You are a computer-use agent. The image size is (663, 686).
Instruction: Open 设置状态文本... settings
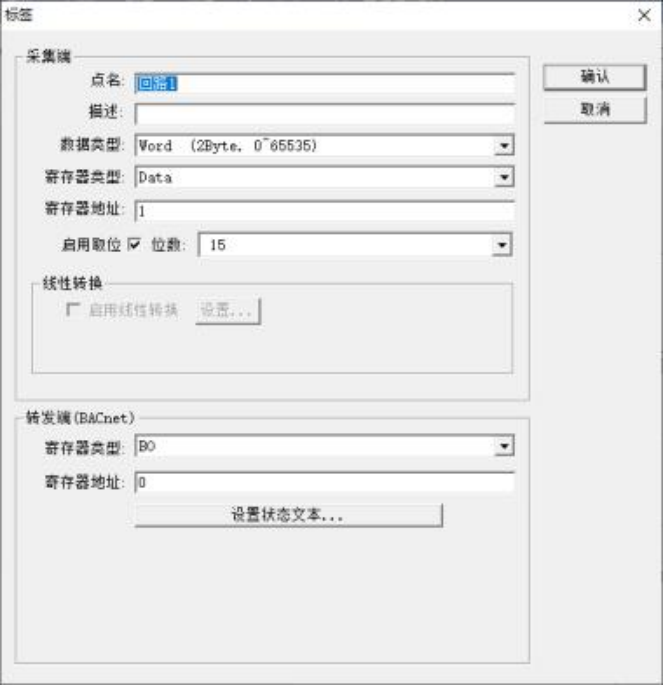288,515
